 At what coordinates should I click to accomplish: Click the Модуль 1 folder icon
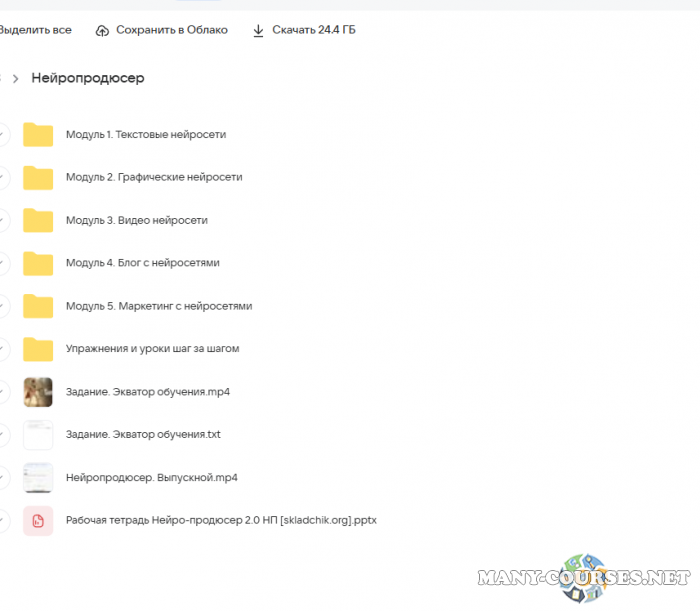(38, 134)
